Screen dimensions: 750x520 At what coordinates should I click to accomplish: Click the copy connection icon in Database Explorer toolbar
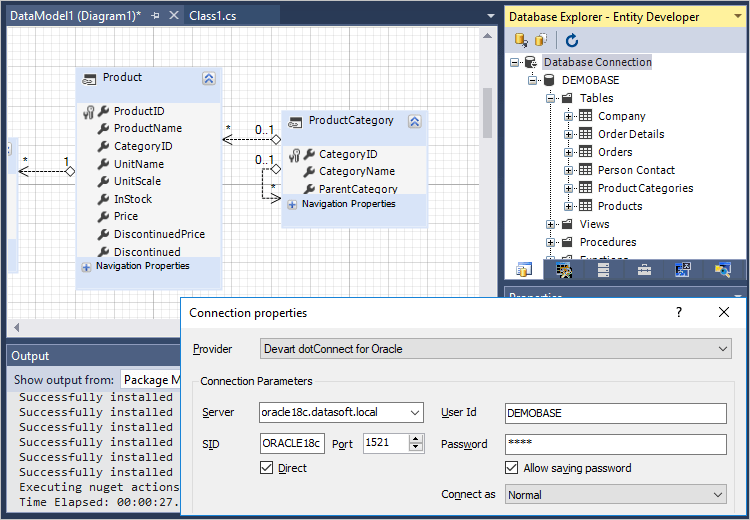(541, 40)
